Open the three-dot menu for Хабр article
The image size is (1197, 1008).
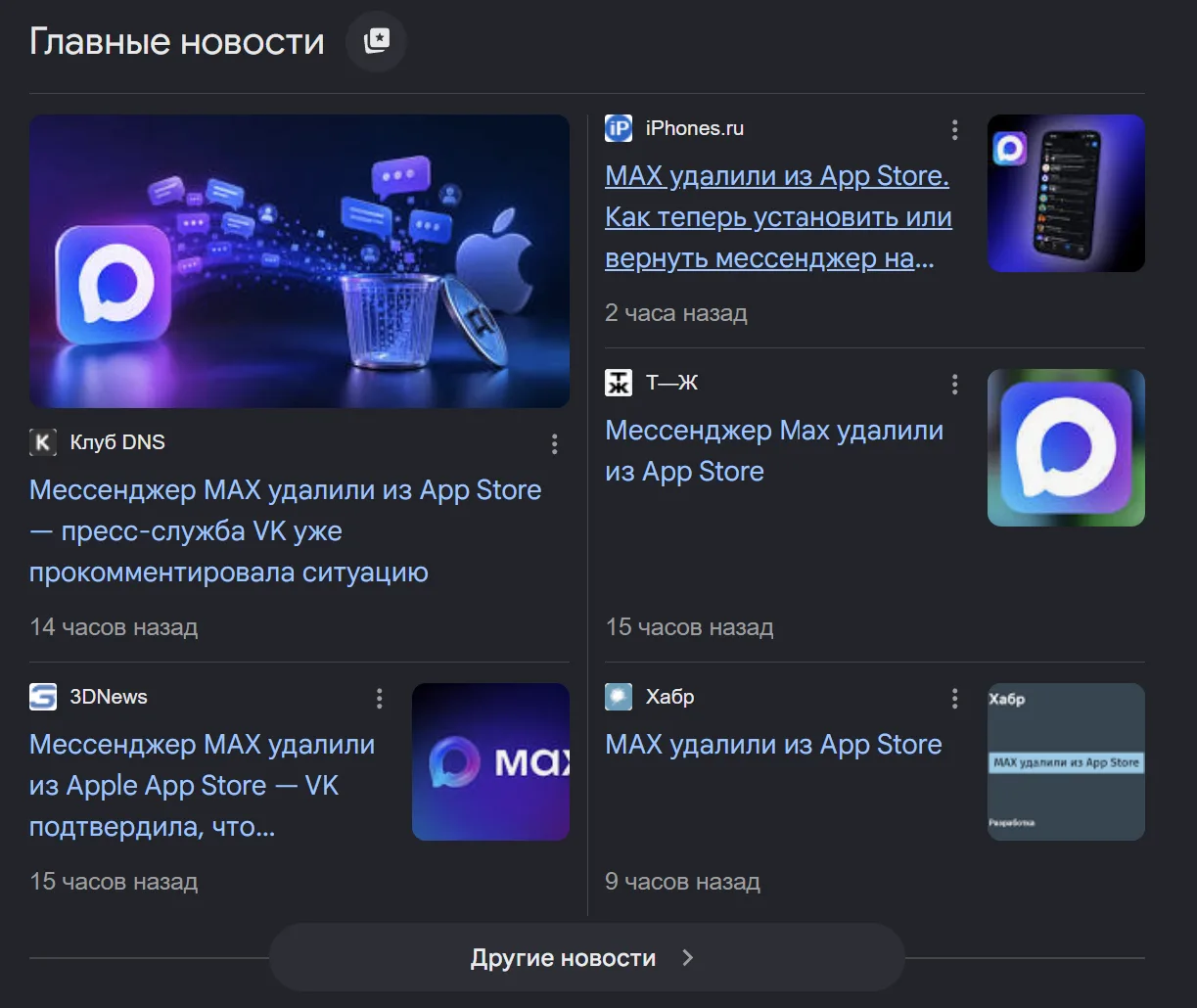955,699
